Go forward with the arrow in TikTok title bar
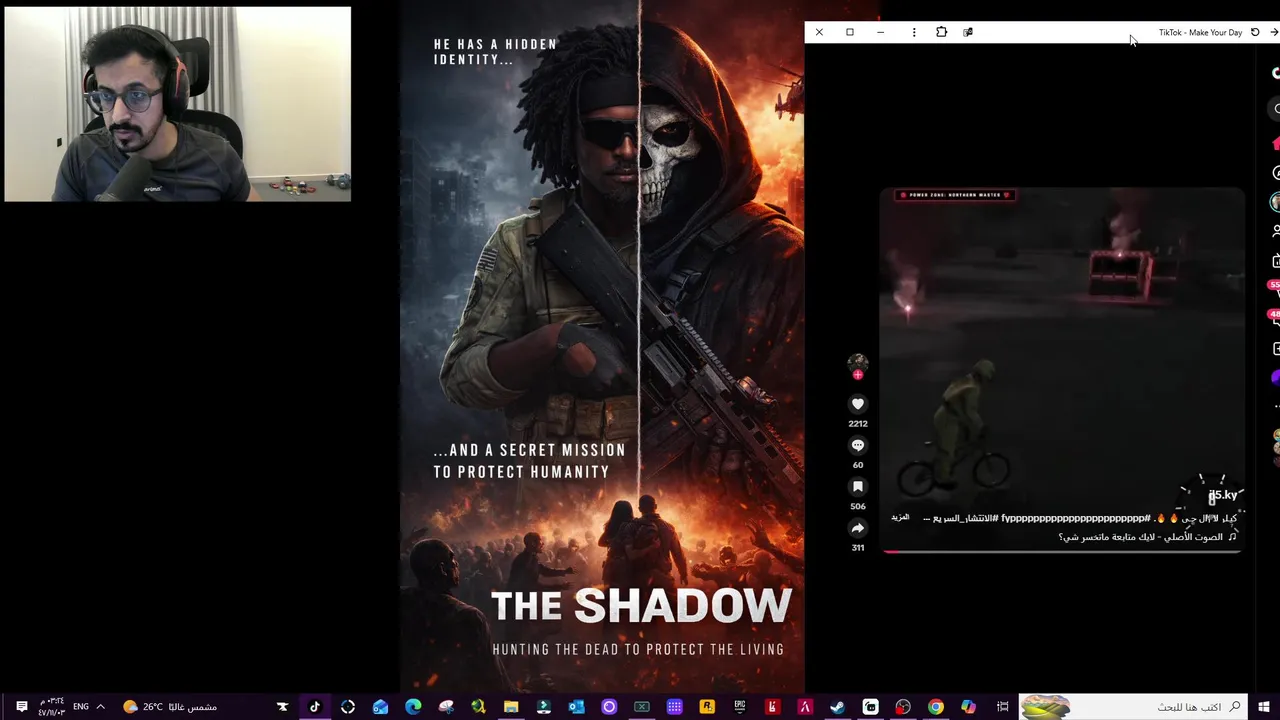Image resolution: width=1280 pixels, height=720 pixels. [x=1273, y=32]
